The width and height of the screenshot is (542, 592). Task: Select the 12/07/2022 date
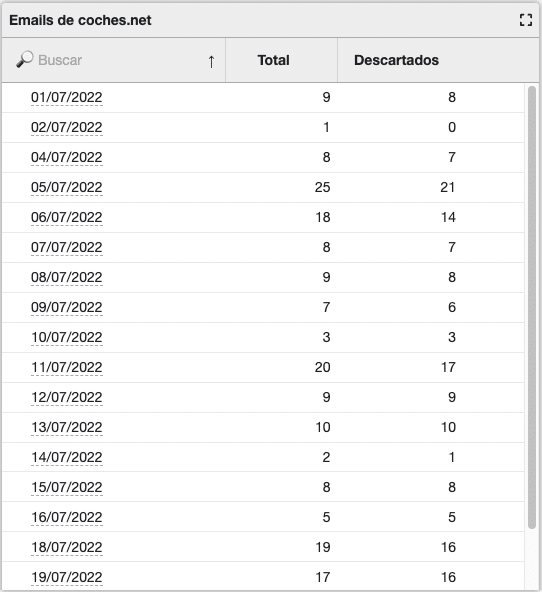click(x=66, y=397)
